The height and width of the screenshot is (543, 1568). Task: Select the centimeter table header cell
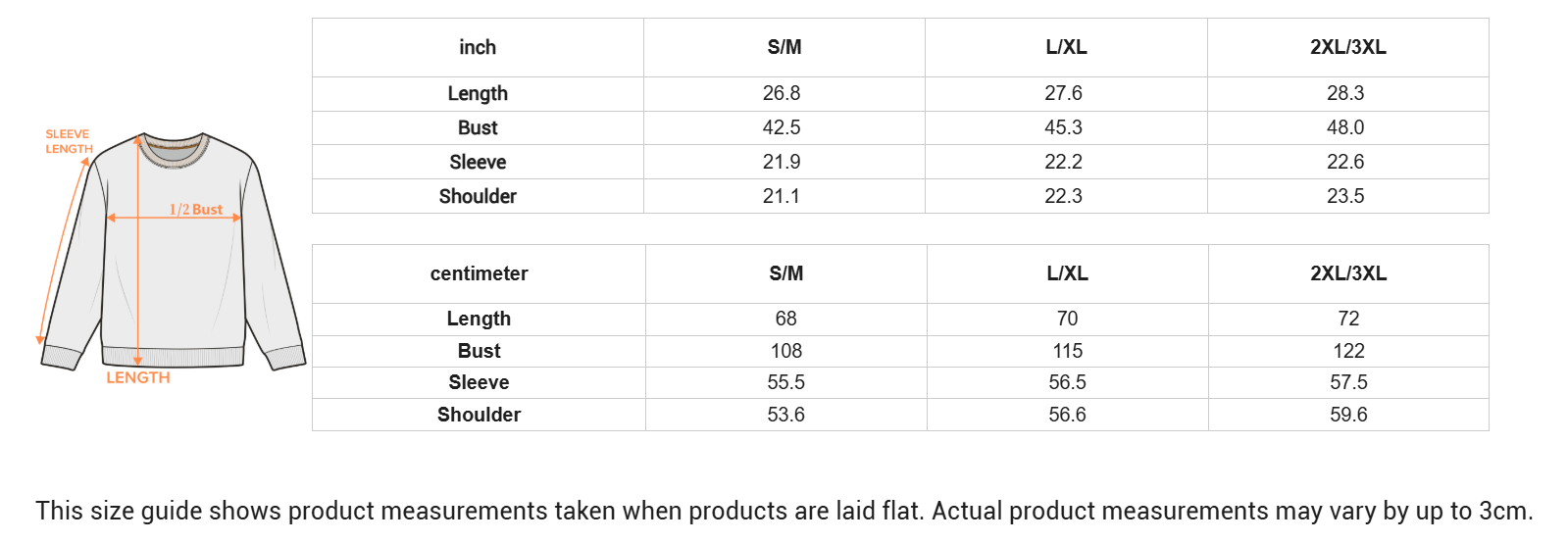click(x=479, y=273)
